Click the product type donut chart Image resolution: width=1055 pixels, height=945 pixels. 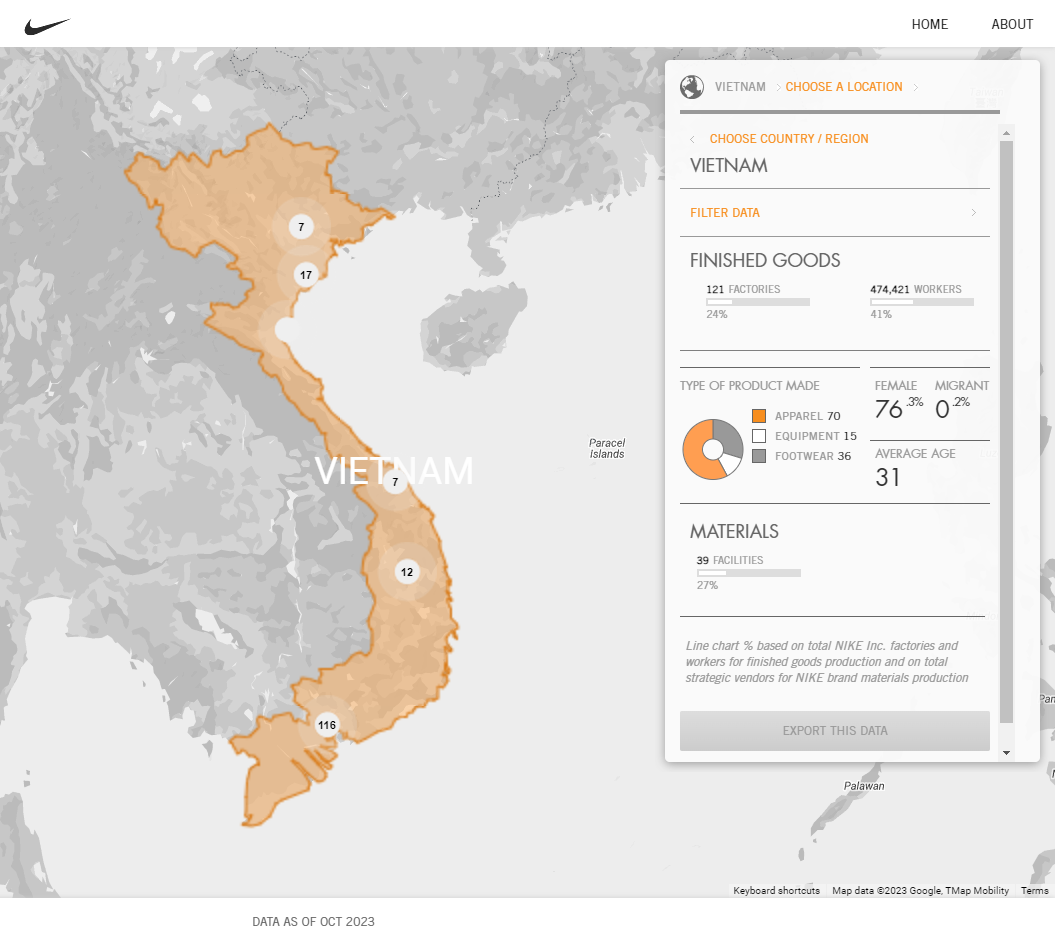pos(713,449)
